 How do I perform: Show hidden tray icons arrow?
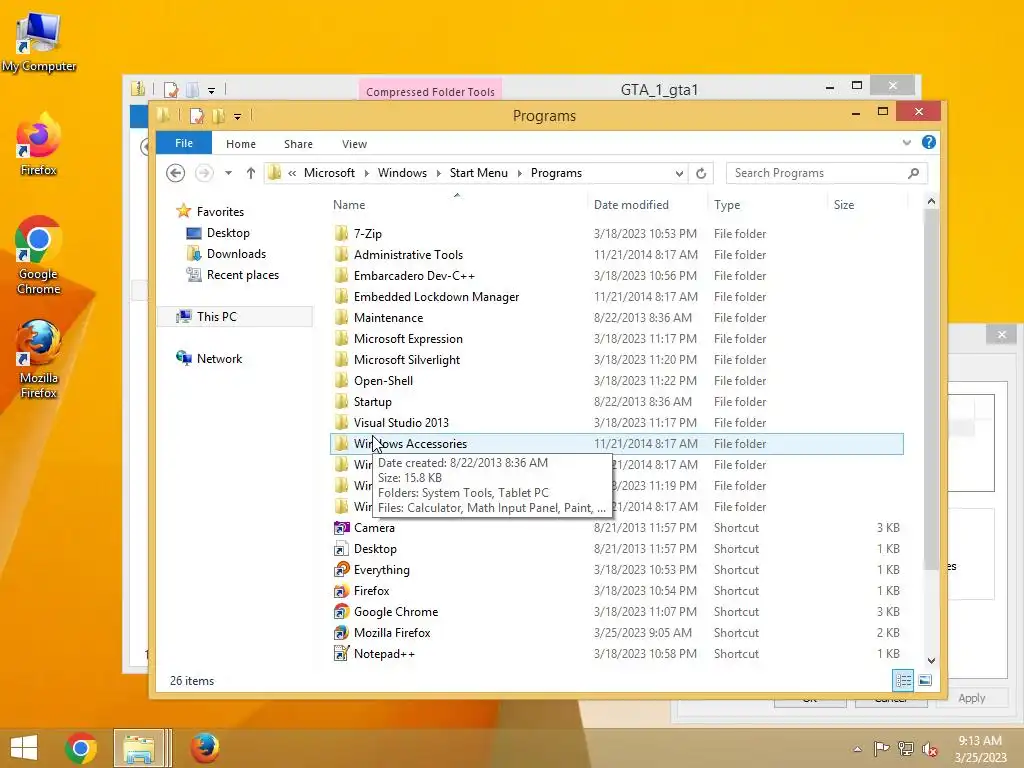(x=857, y=749)
